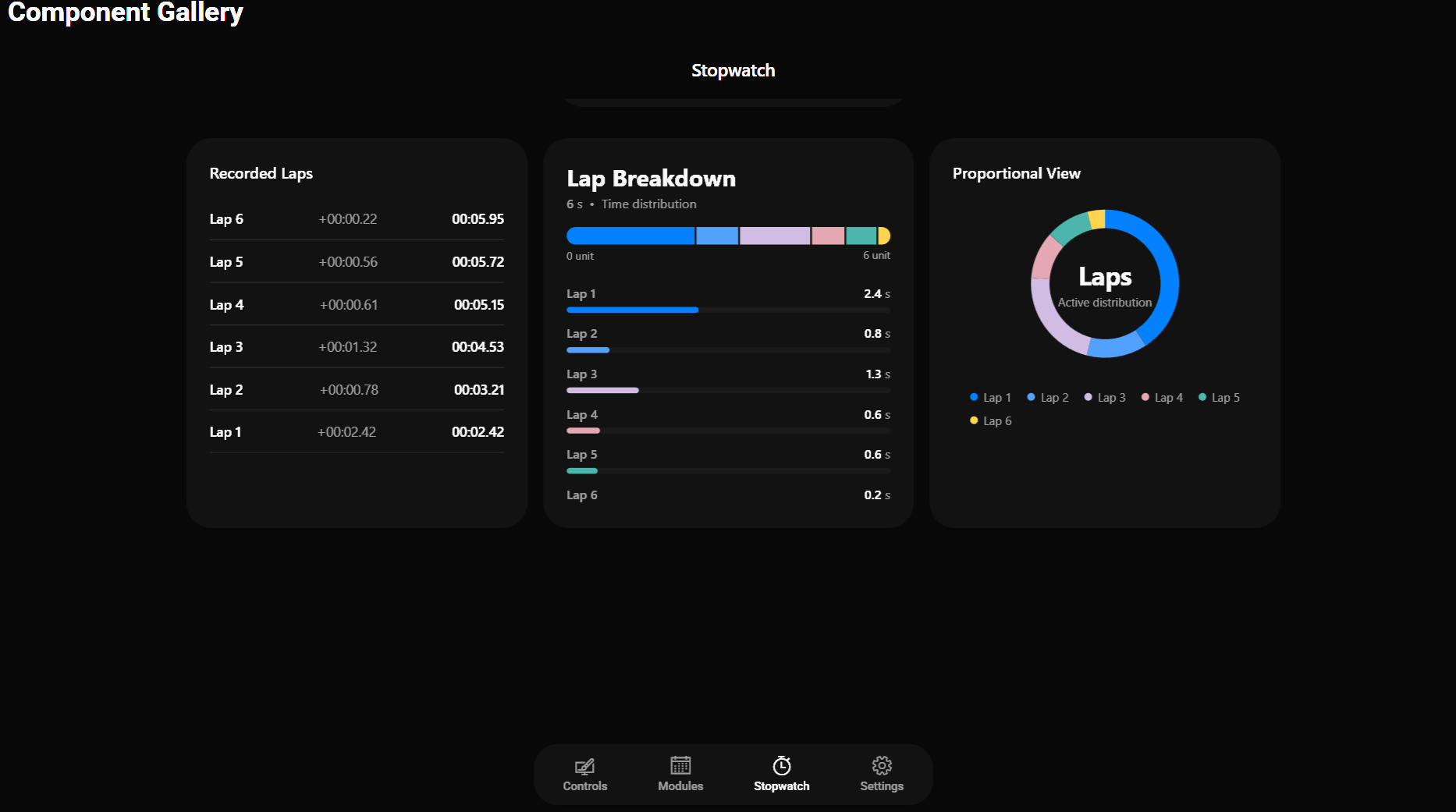Open the Settings gear icon
The image size is (1456, 812).
point(882,765)
